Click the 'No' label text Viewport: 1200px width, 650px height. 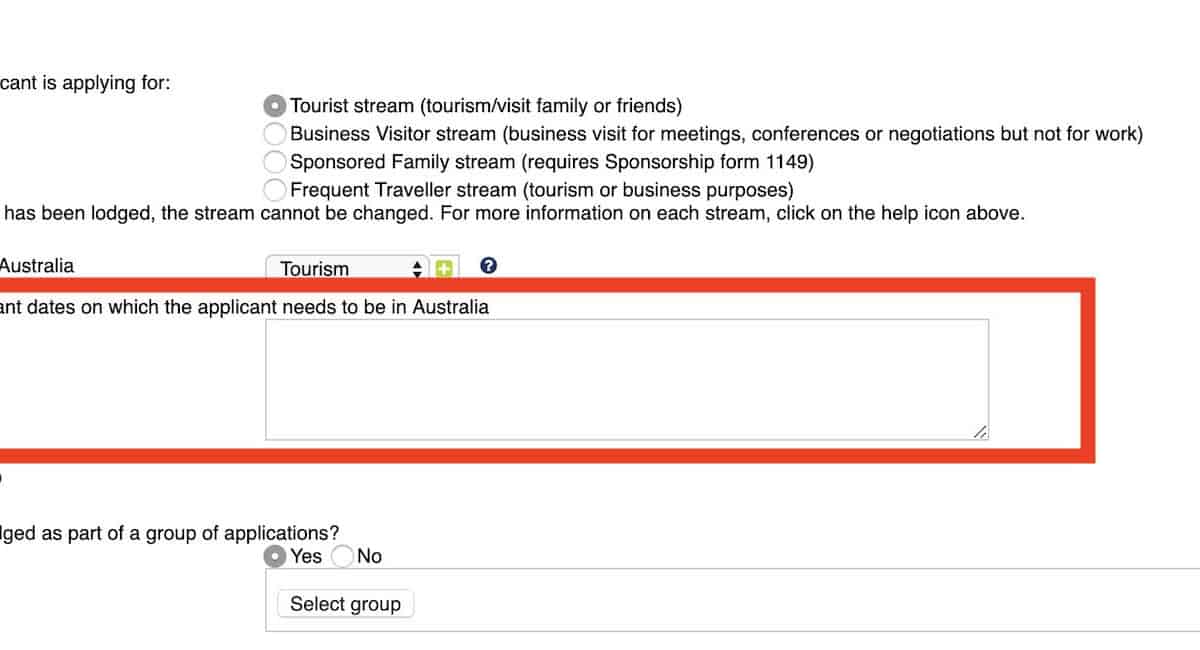[369, 557]
